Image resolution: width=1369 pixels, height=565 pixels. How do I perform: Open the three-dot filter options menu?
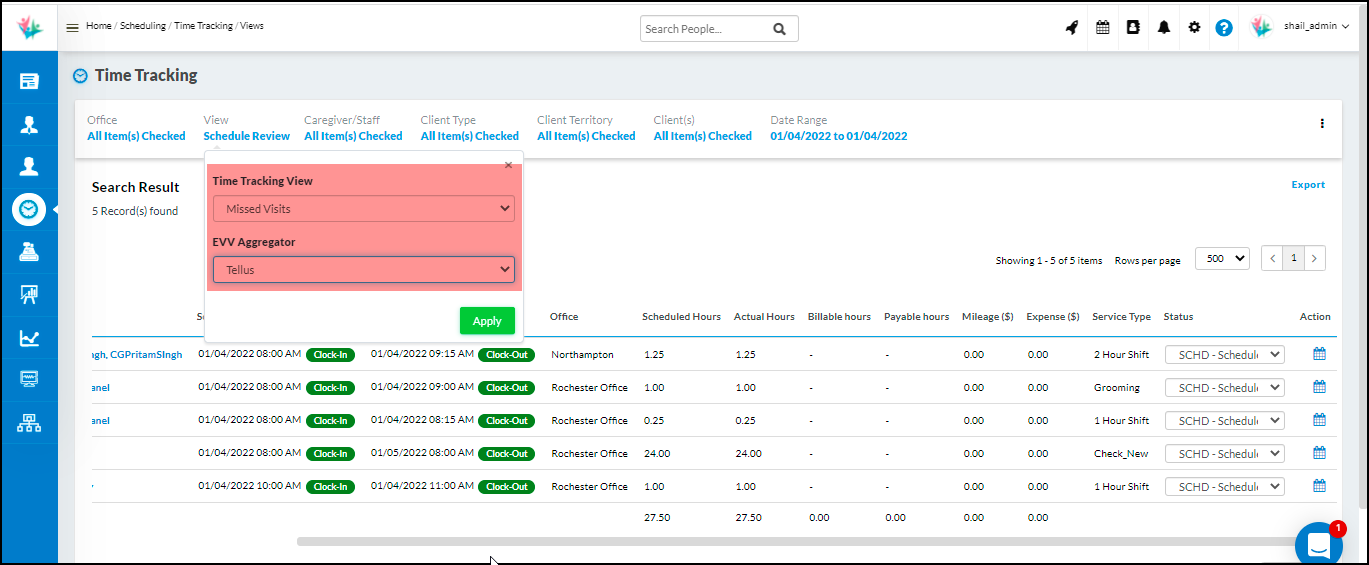tap(1321, 124)
